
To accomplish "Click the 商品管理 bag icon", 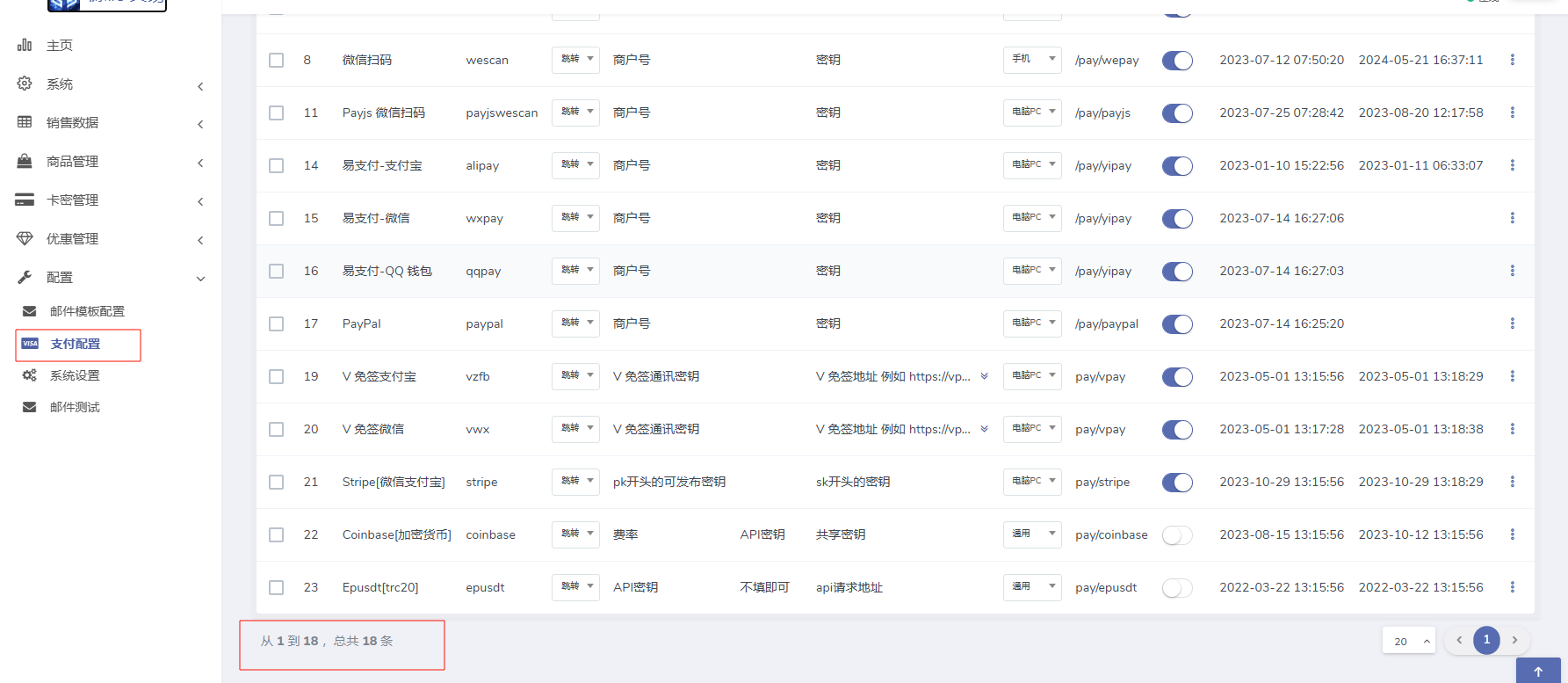I will 25,161.
